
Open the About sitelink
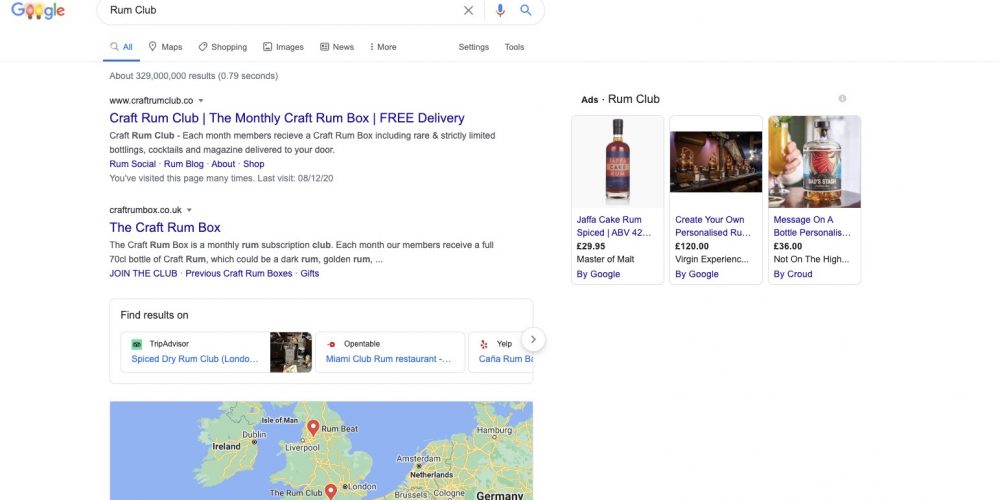click(223, 164)
